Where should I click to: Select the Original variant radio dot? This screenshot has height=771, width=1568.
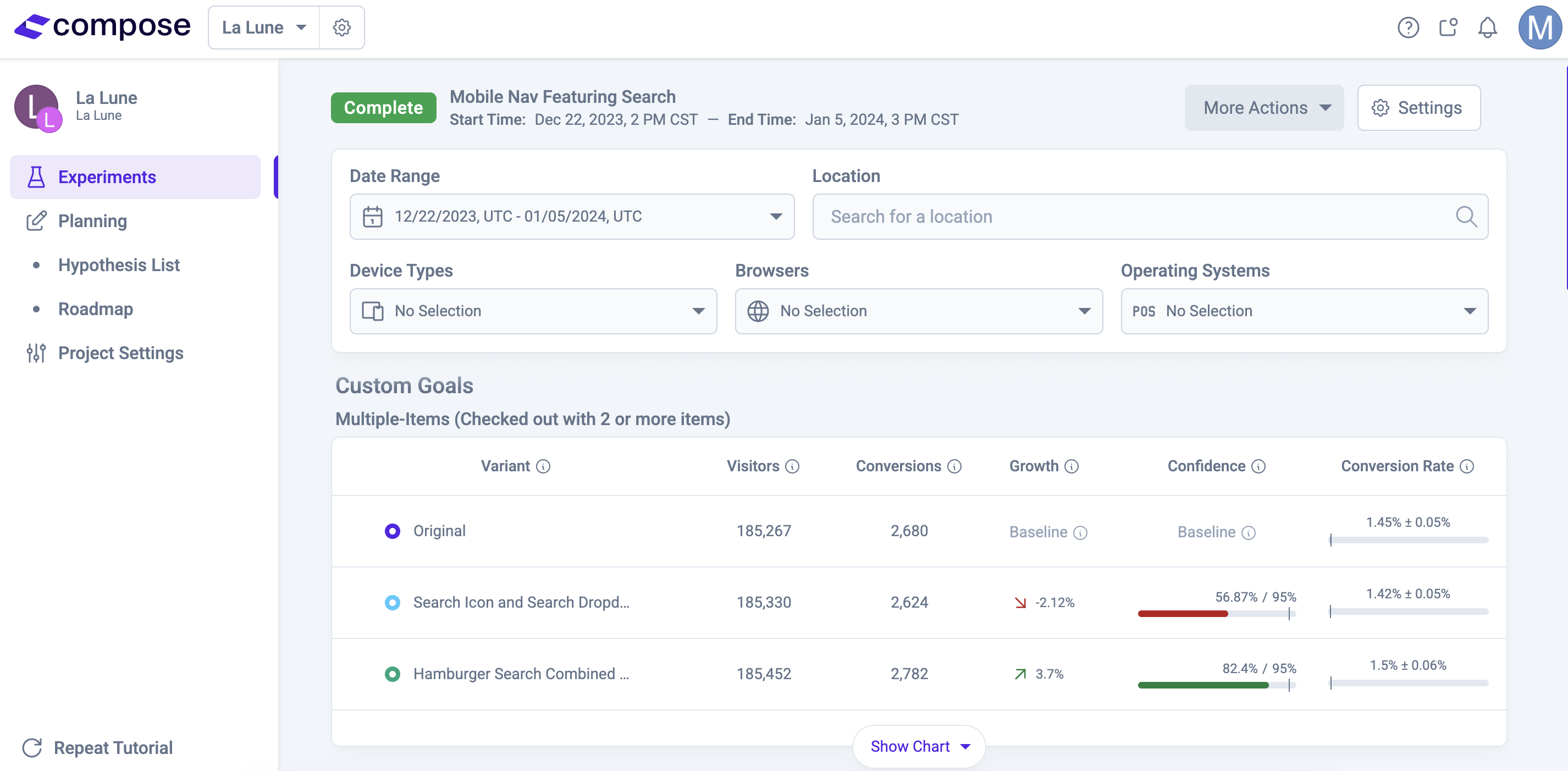point(392,531)
